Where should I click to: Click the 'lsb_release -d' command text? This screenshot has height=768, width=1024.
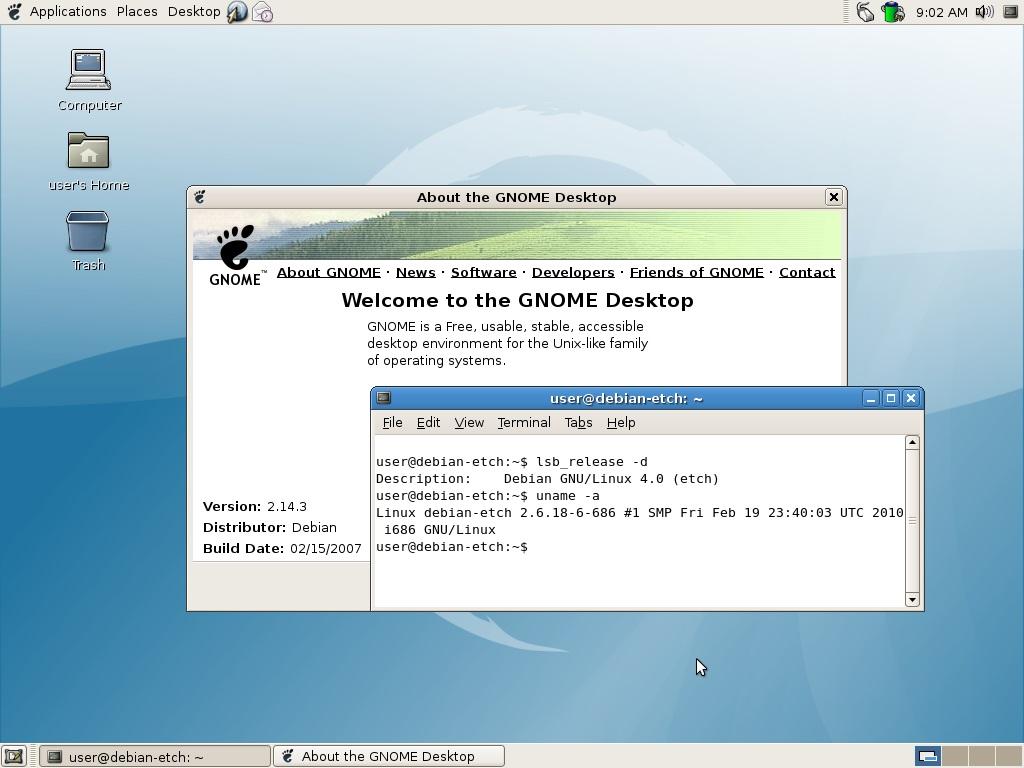(592, 462)
